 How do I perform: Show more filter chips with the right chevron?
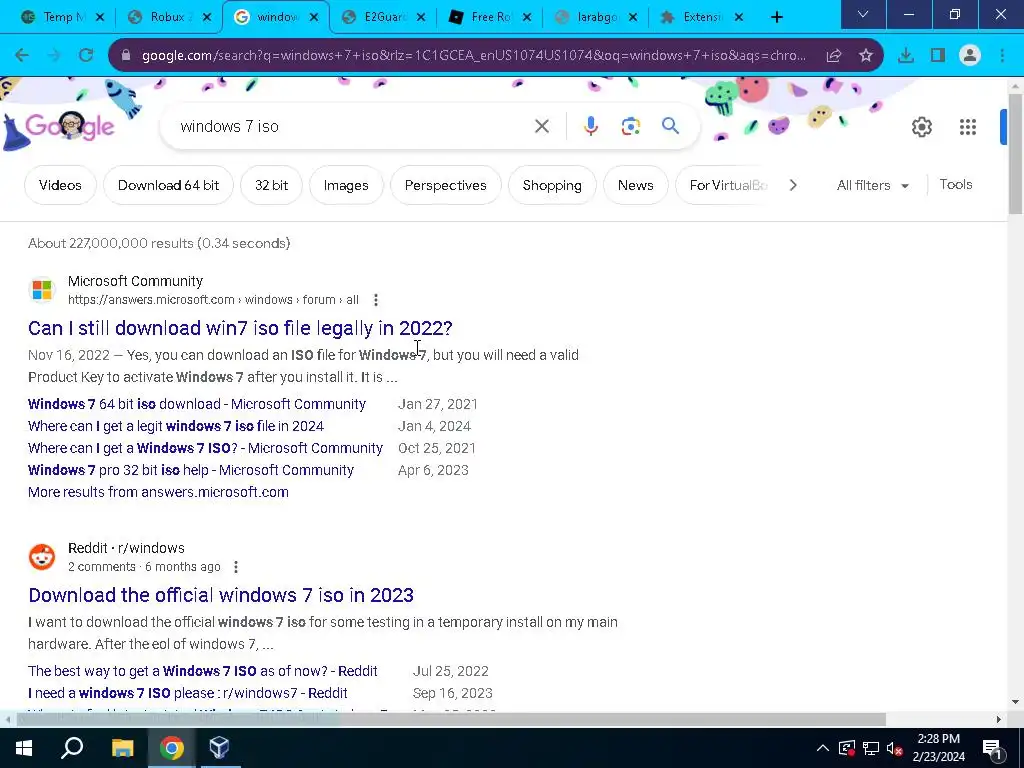click(x=793, y=185)
